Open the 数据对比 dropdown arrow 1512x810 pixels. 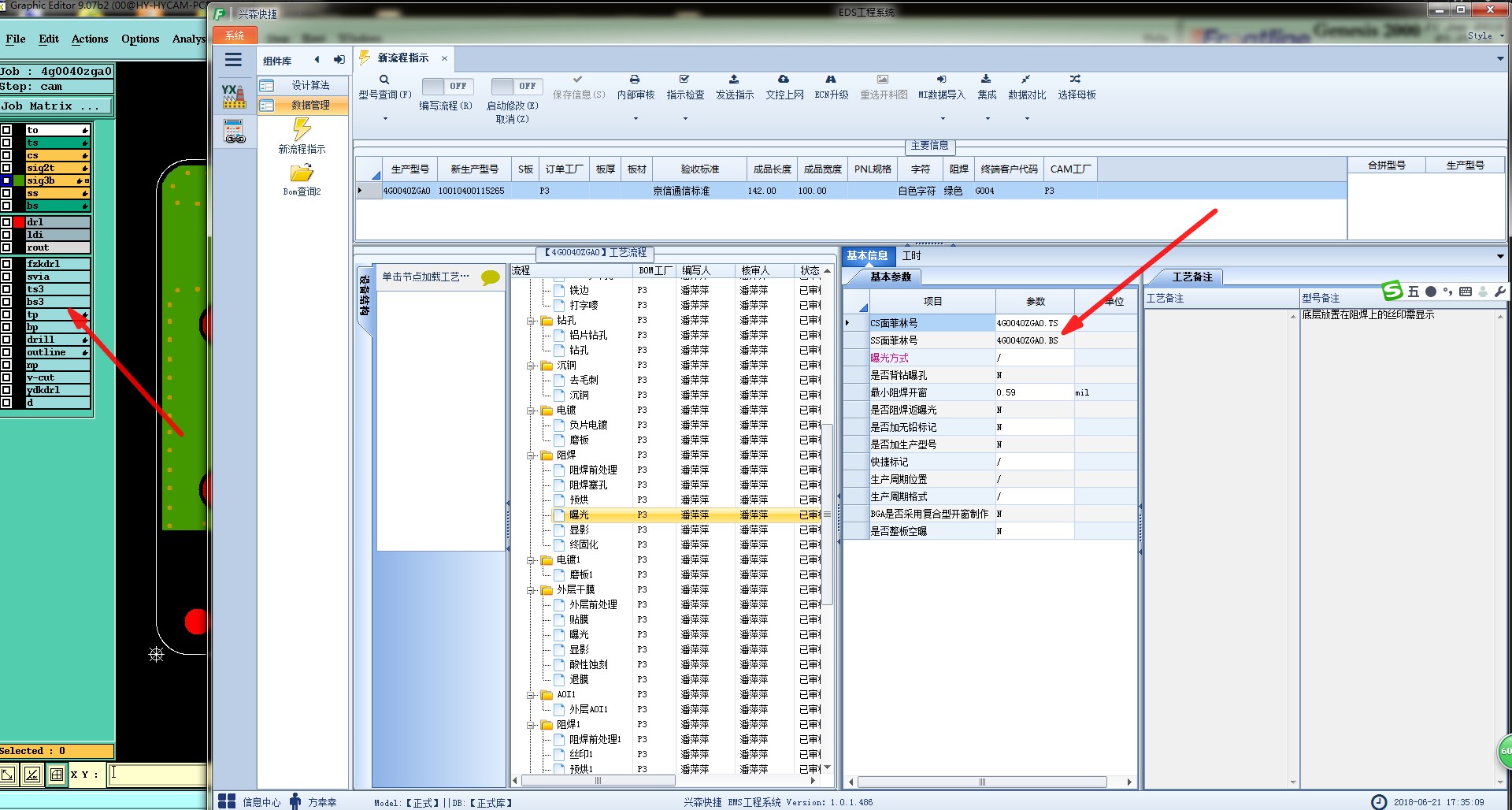1027,119
